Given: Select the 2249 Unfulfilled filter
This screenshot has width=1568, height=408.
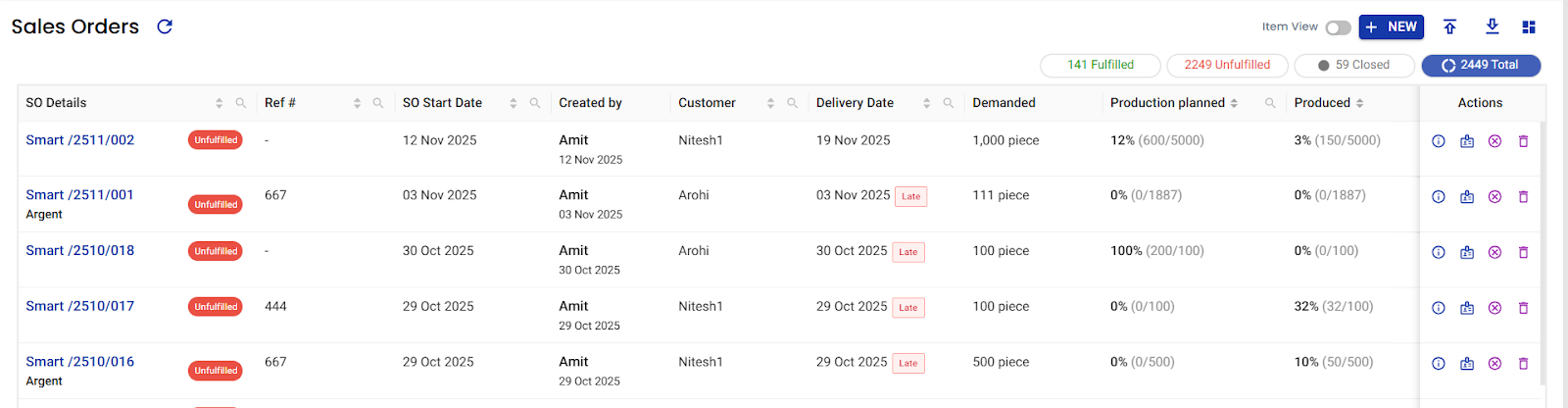Looking at the screenshot, I should click(1227, 65).
